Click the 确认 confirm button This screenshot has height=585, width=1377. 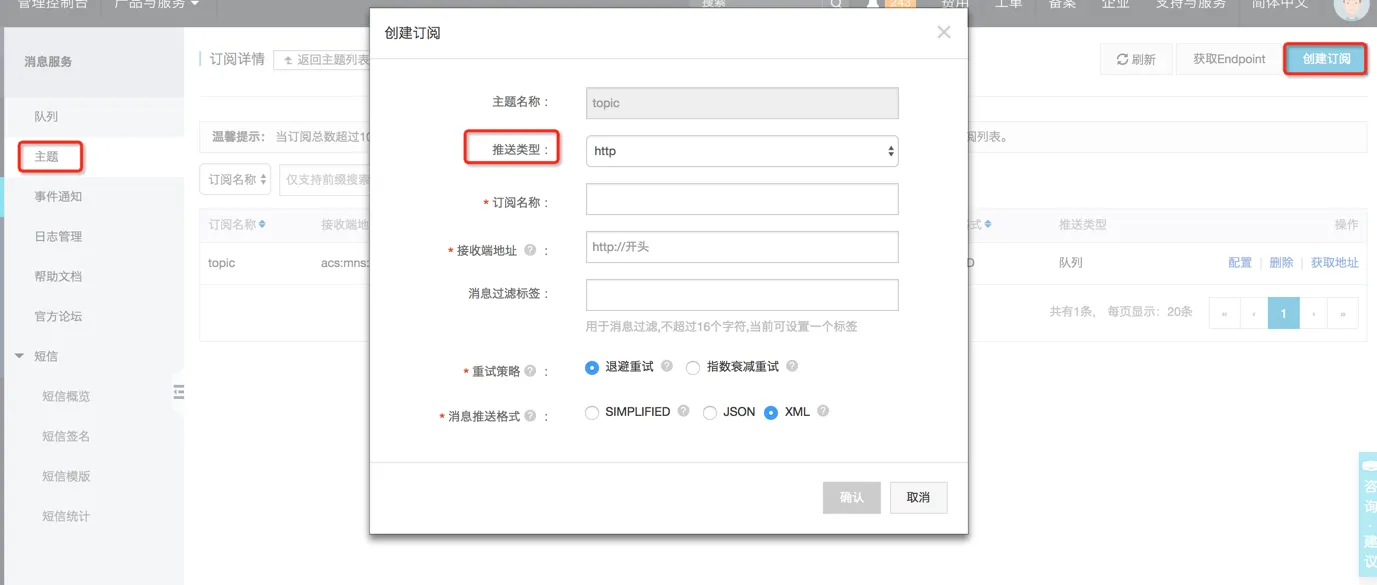click(x=851, y=497)
